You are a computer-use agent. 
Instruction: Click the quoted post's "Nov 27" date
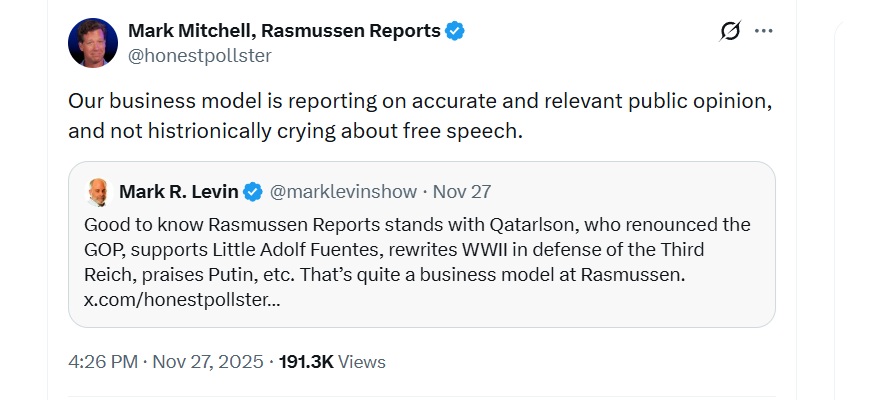(x=461, y=191)
